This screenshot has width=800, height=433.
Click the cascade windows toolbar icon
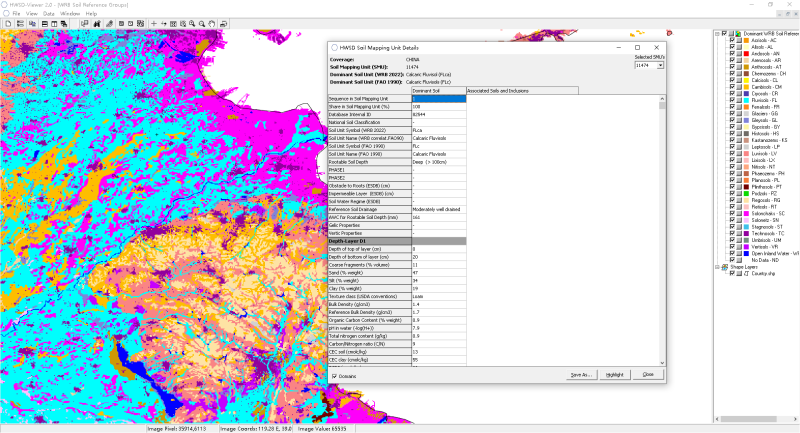click(x=63, y=24)
